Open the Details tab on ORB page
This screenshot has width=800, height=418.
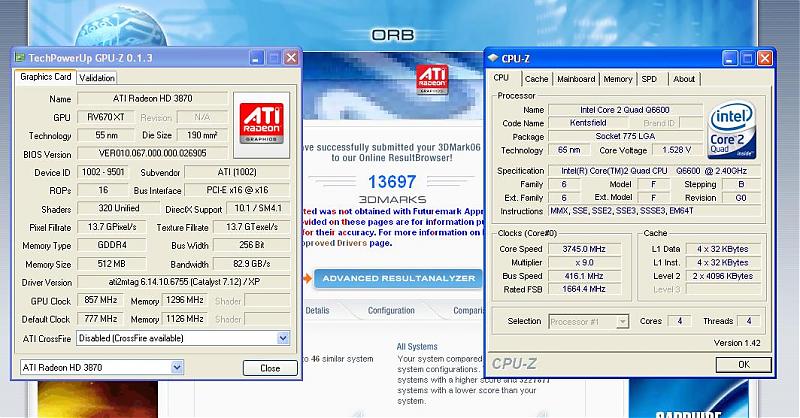pos(317,310)
